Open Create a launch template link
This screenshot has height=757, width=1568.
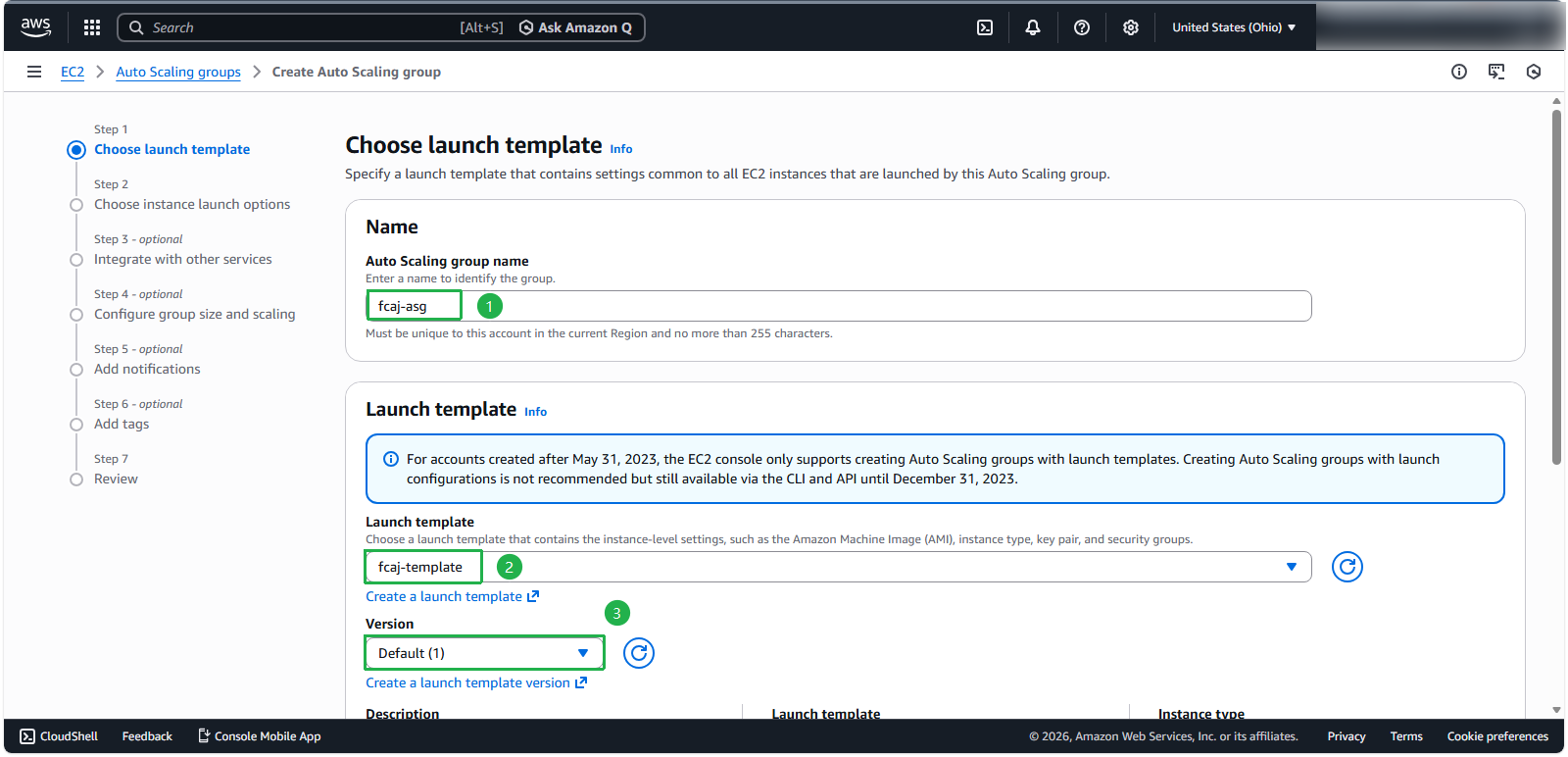(452, 596)
